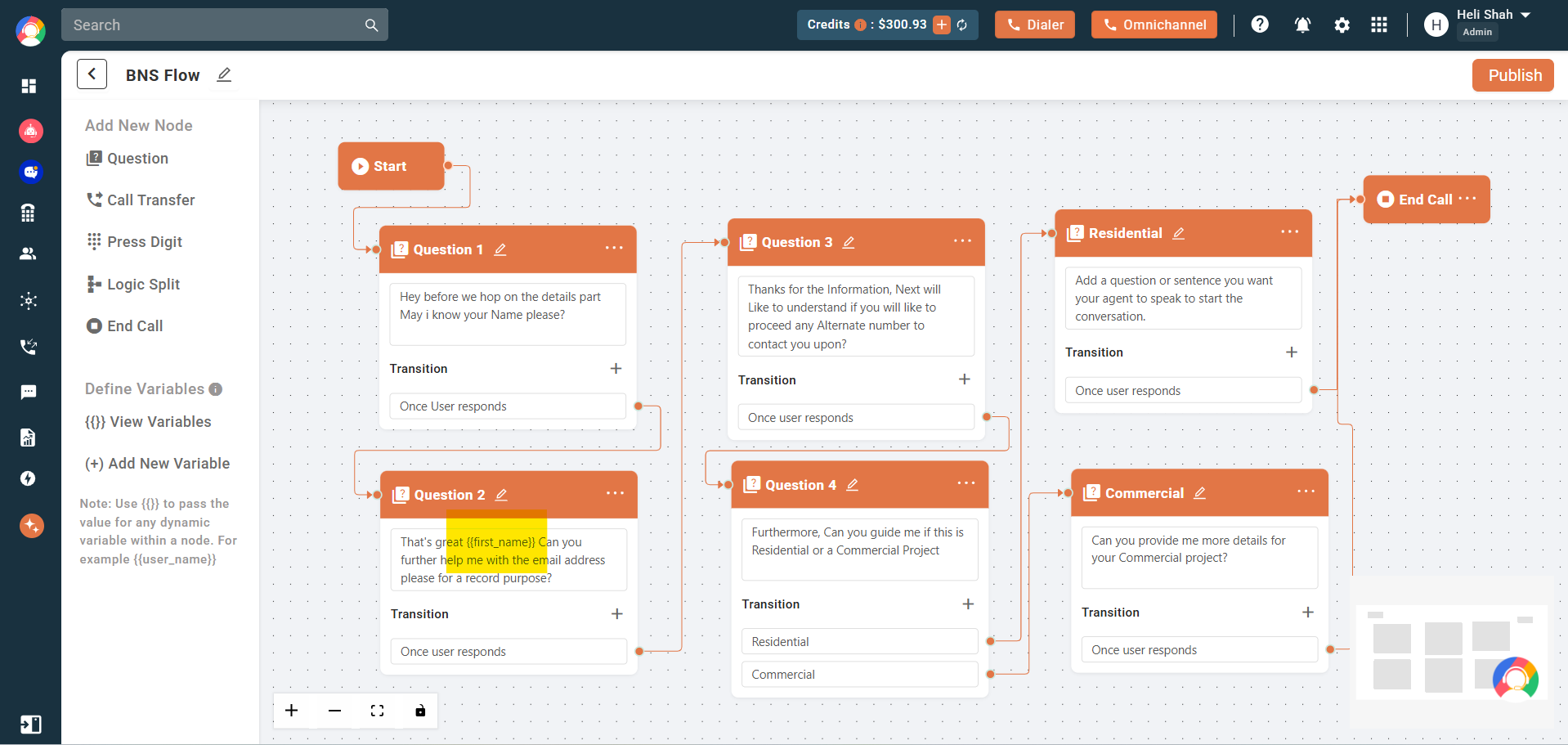Zoom out of the flow canvas
The width and height of the screenshot is (1568, 745).
[x=334, y=711]
